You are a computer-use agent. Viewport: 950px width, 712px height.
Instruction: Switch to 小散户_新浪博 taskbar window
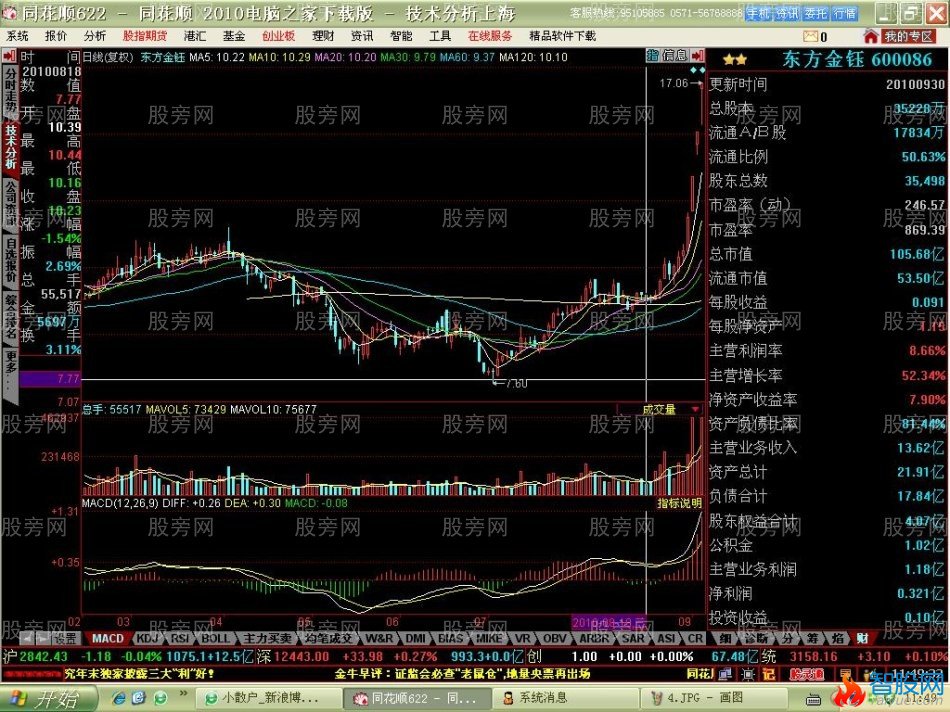tap(270, 698)
